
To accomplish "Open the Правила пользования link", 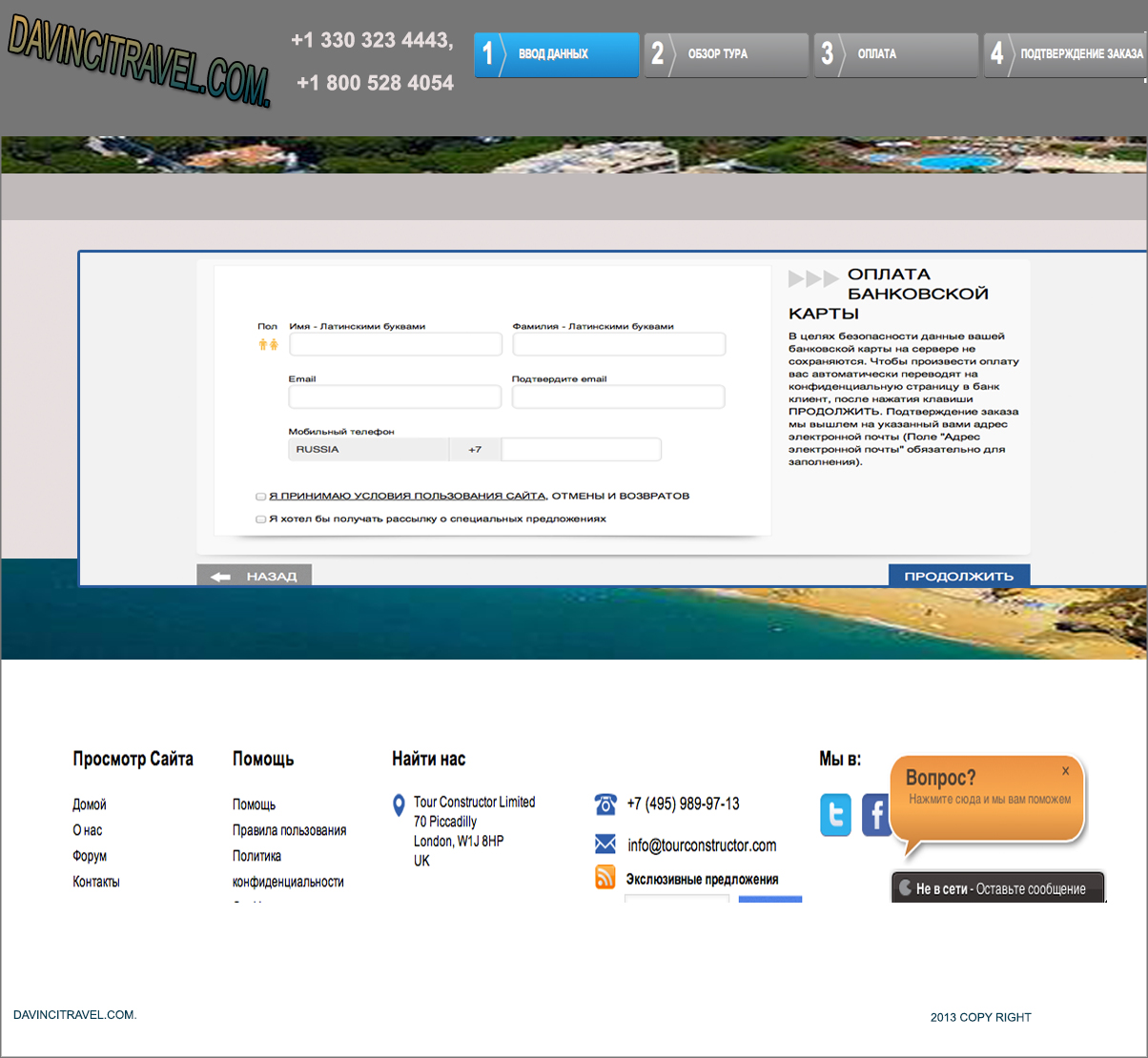I will click(x=289, y=830).
